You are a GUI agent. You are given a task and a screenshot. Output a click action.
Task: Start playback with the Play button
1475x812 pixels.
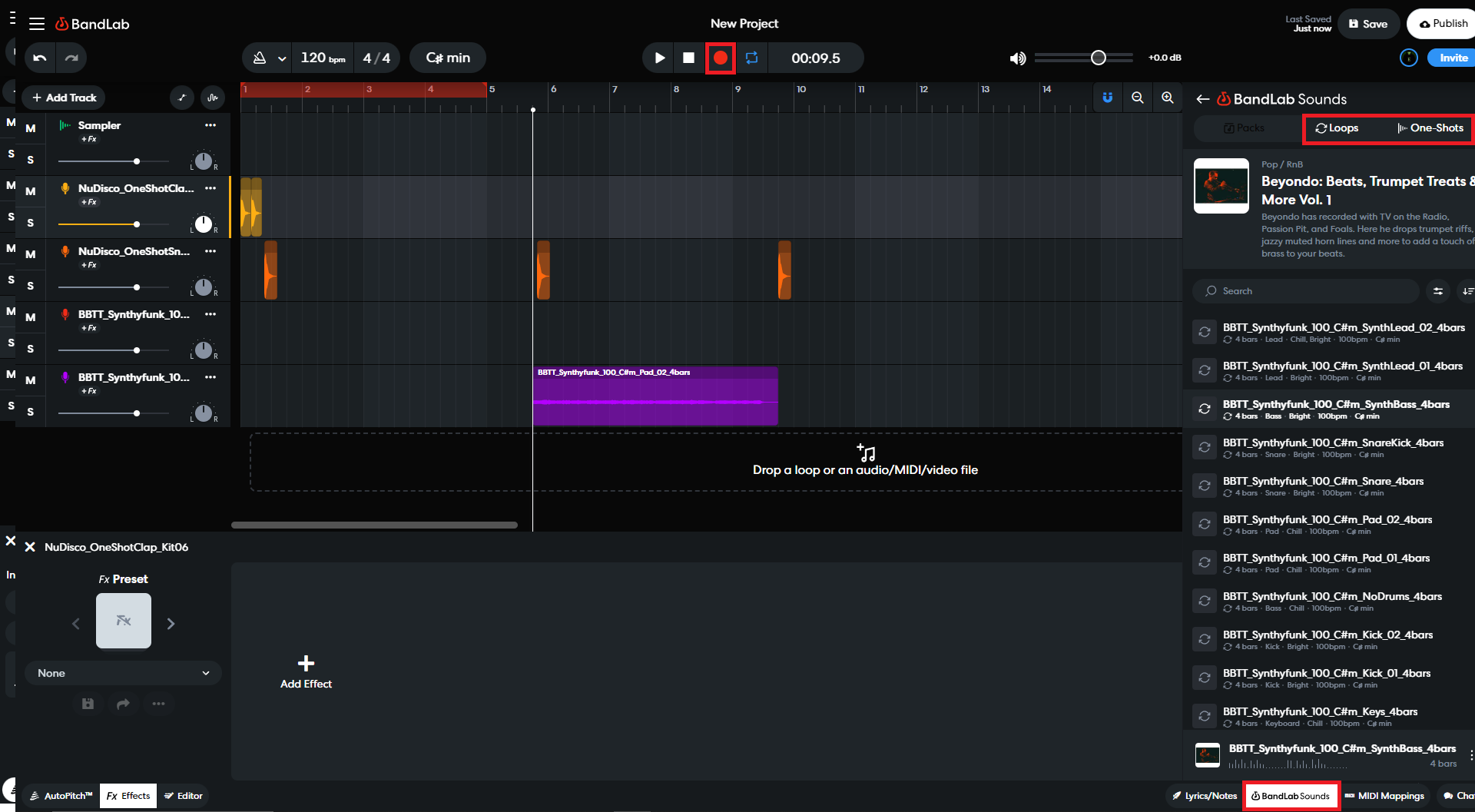tap(659, 58)
